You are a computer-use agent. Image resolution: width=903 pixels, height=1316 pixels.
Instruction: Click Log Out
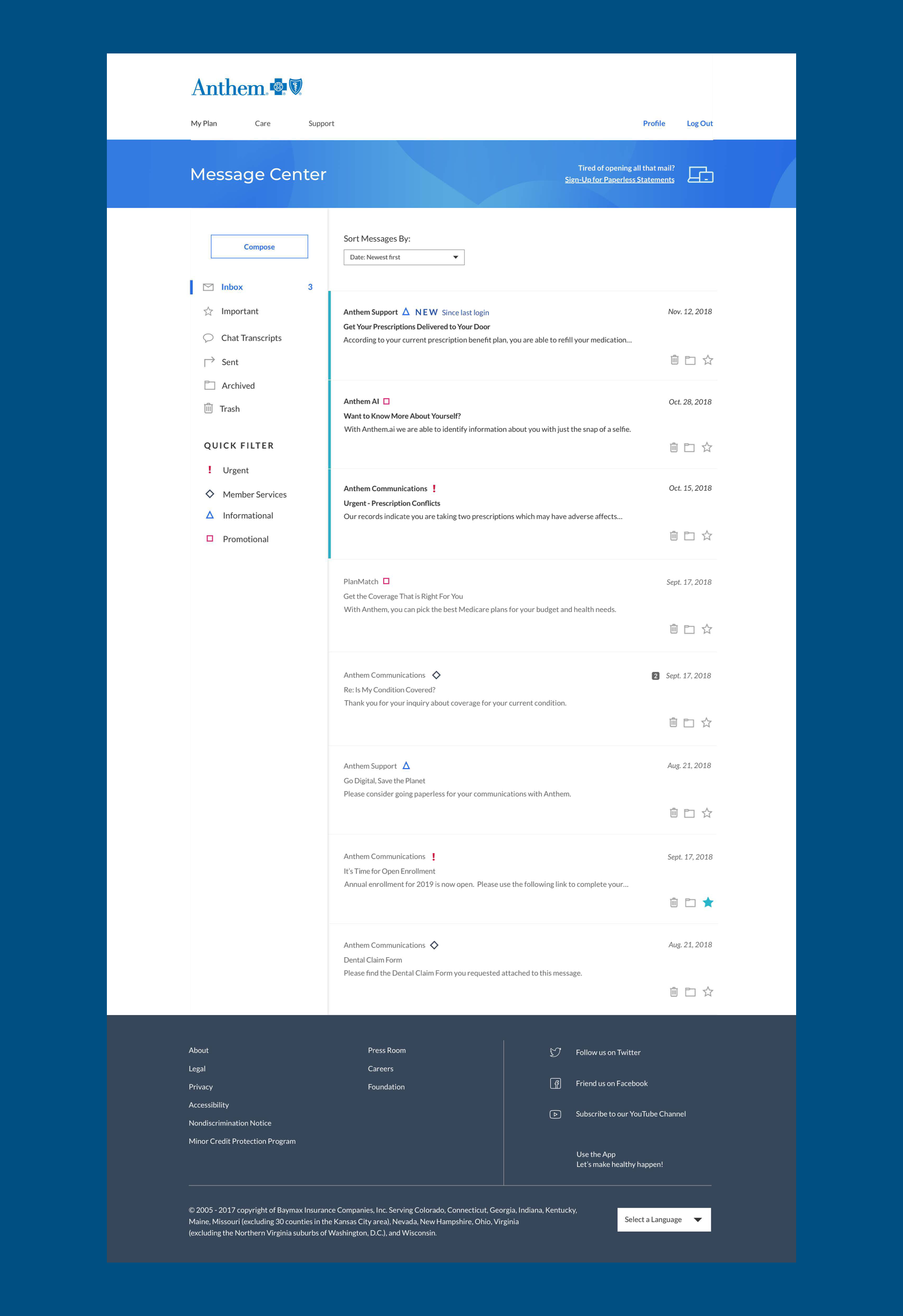pos(700,123)
